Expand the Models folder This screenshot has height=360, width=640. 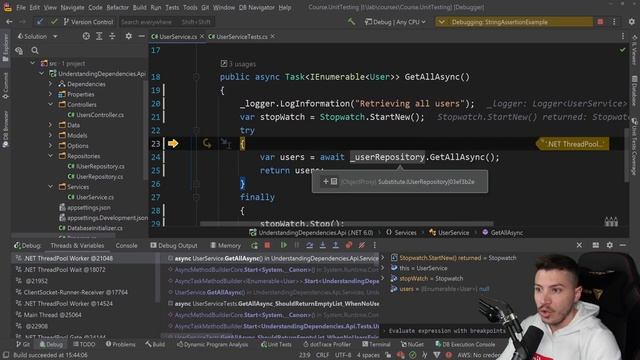click(x=51, y=135)
